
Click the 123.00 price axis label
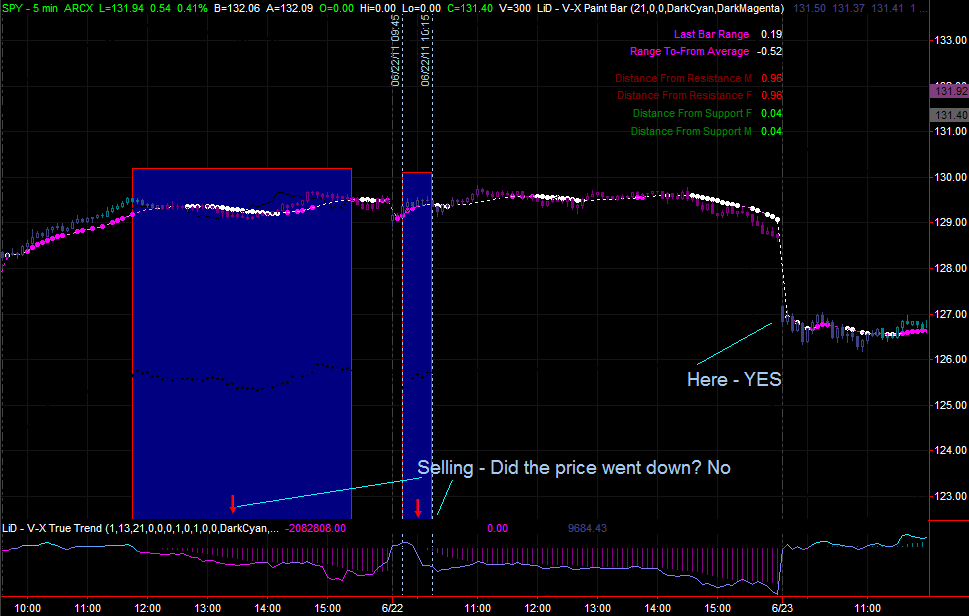click(x=951, y=496)
